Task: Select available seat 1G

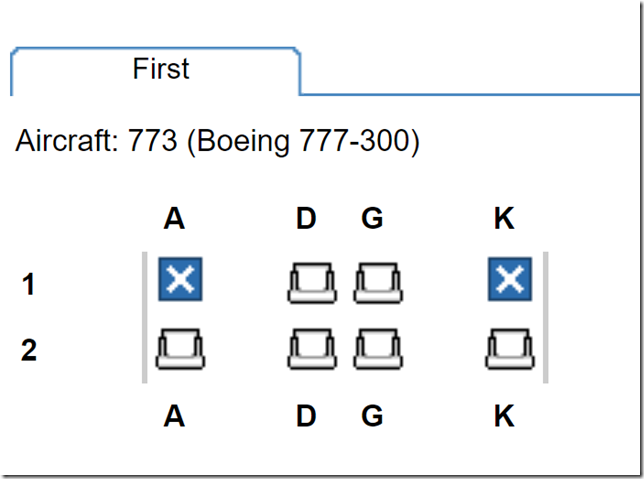Action: pos(378,283)
